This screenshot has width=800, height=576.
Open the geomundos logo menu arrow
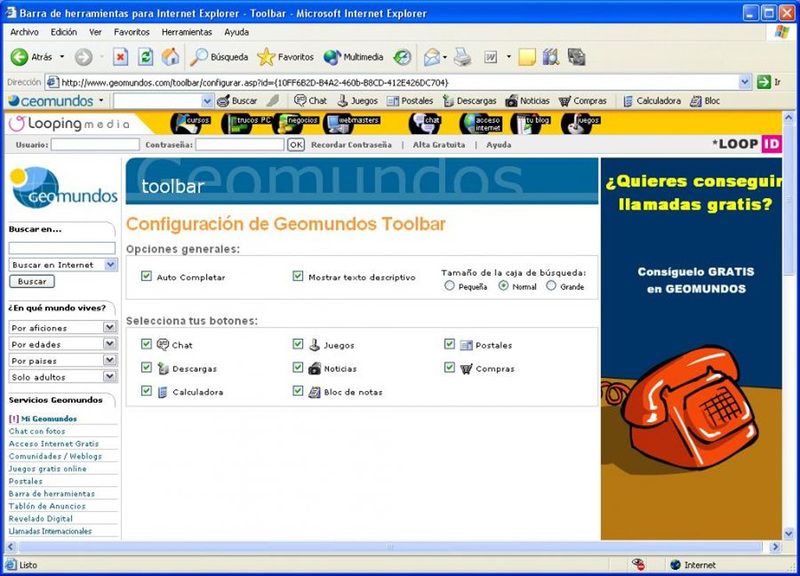tap(101, 101)
